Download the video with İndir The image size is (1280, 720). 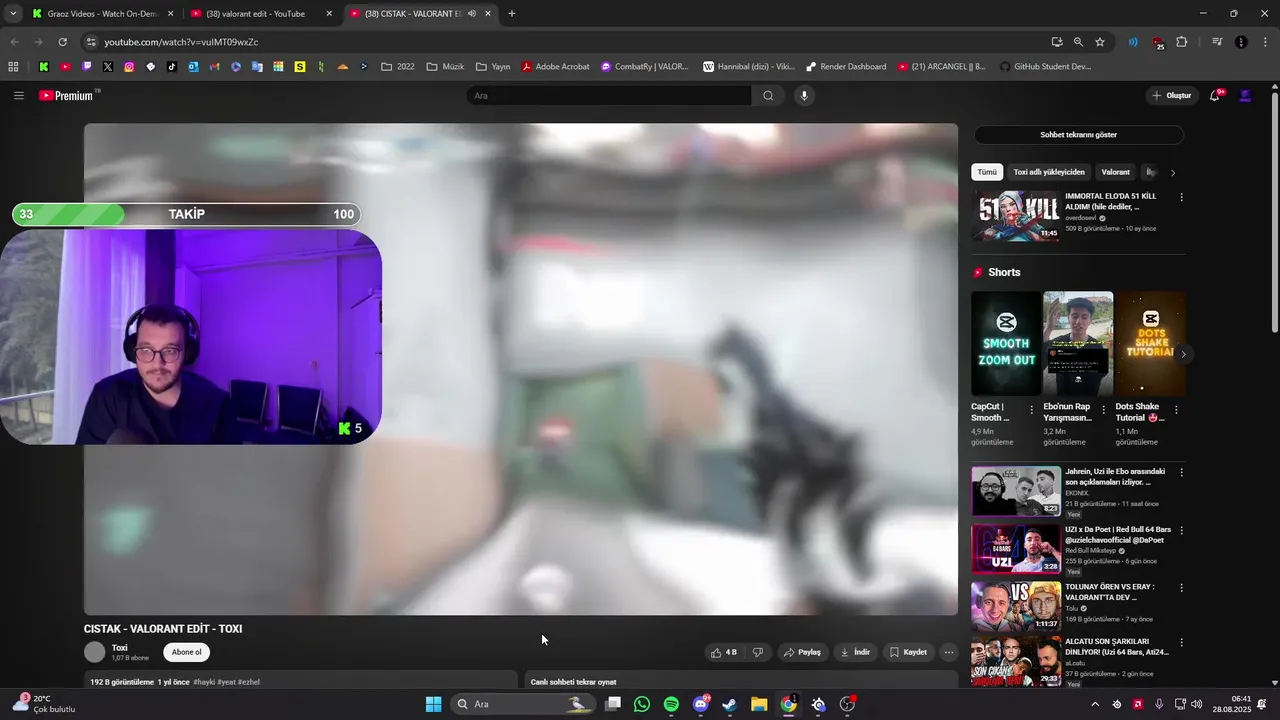(855, 652)
